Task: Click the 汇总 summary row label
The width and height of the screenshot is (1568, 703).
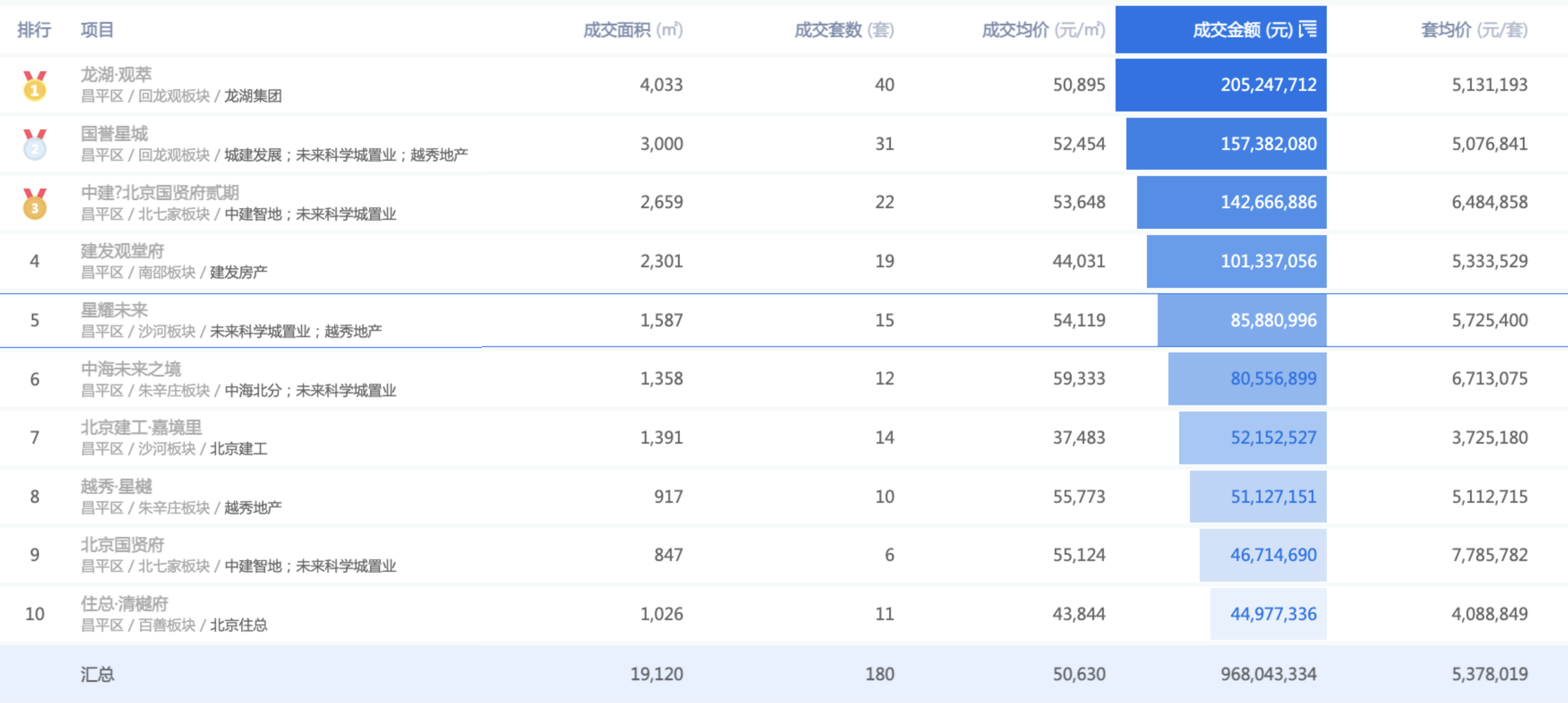Action: pos(97,674)
